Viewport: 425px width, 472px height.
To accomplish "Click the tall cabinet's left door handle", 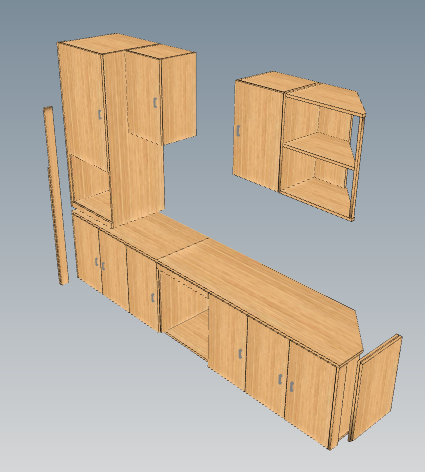I will point(100,115).
